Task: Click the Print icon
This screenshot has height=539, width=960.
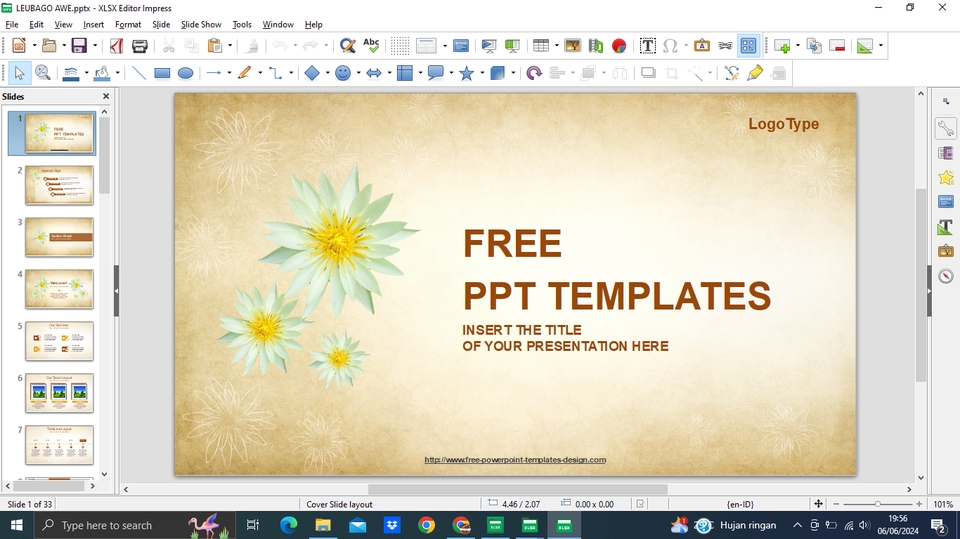Action: click(x=140, y=46)
